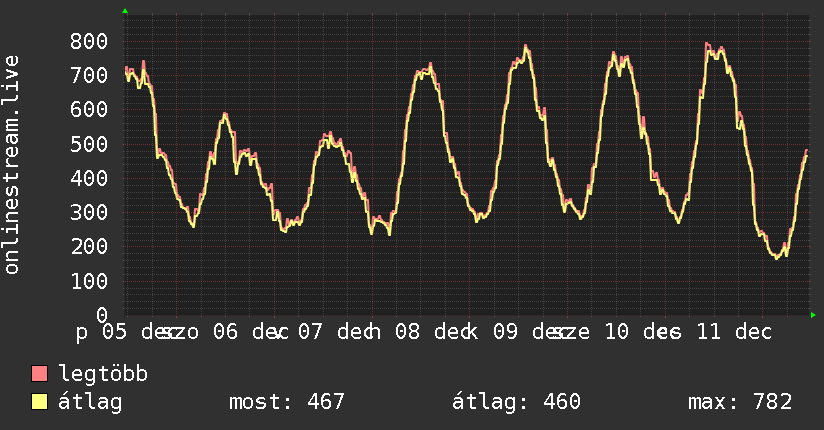Click the red legtöbb legend swatch
This screenshot has height=430, width=824.
39,375
